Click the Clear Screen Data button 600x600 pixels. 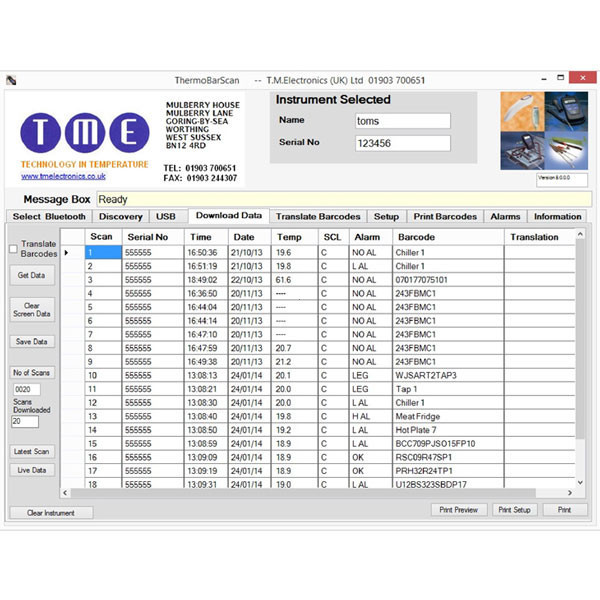point(32,309)
